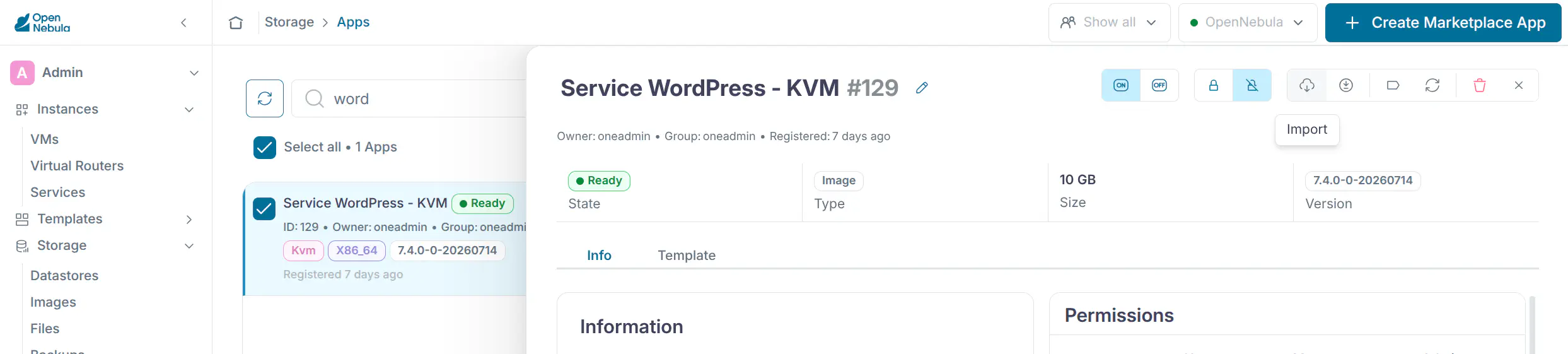The height and width of the screenshot is (354, 1568).
Task: Click the refresh arrows icon in app details
Action: pyautogui.click(x=1432, y=85)
